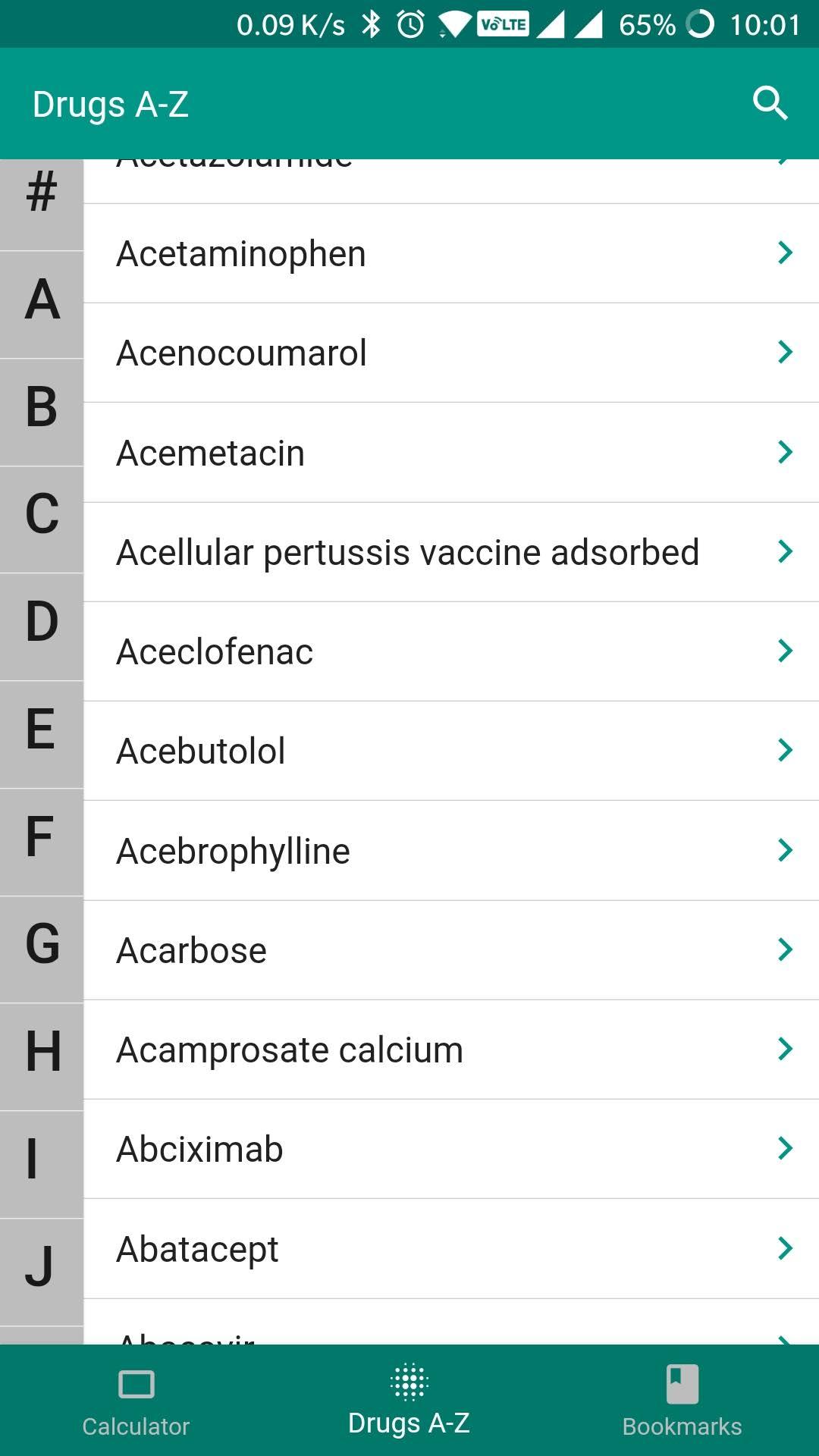819x1456 pixels.
Task: Select Abciximab from the list
Action: [x=451, y=1149]
